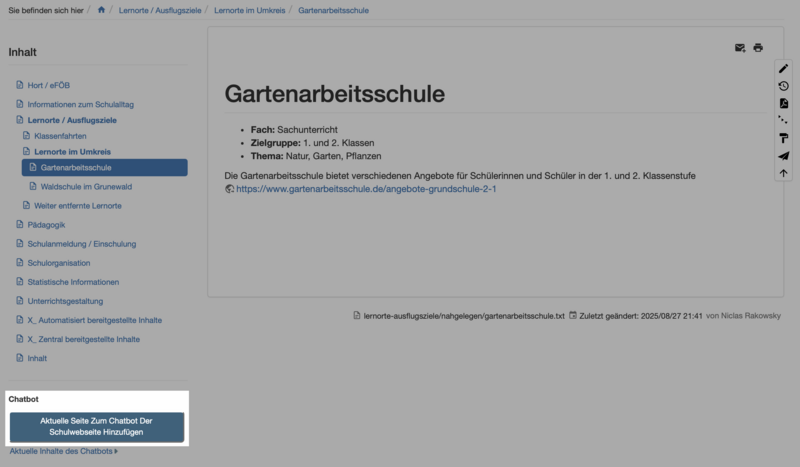This screenshot has height=467, width=800.
Task: Click the paint roller icon
Action: (784, 138)
